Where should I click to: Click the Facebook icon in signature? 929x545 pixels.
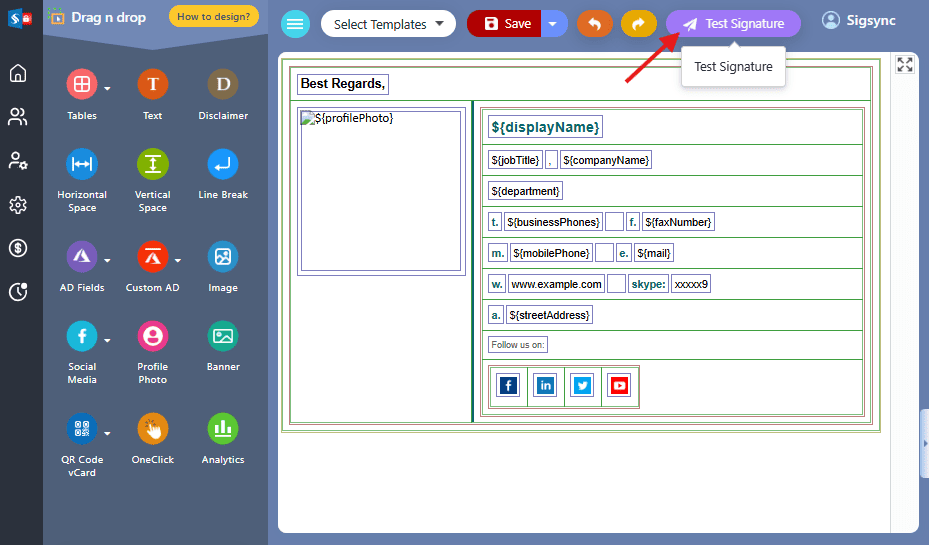tap(508, 386)
